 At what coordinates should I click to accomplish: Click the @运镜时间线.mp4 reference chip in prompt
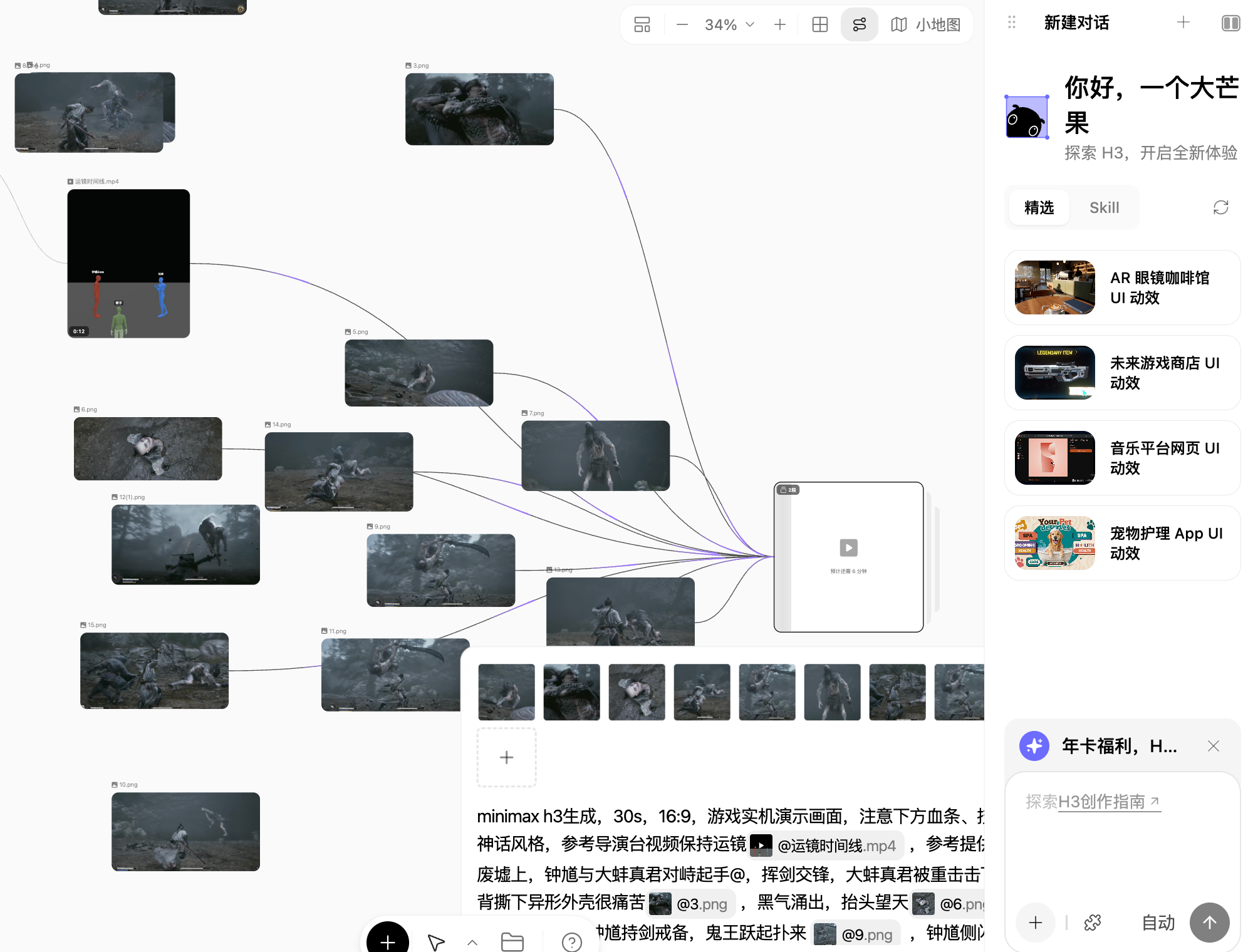(826, 846)
